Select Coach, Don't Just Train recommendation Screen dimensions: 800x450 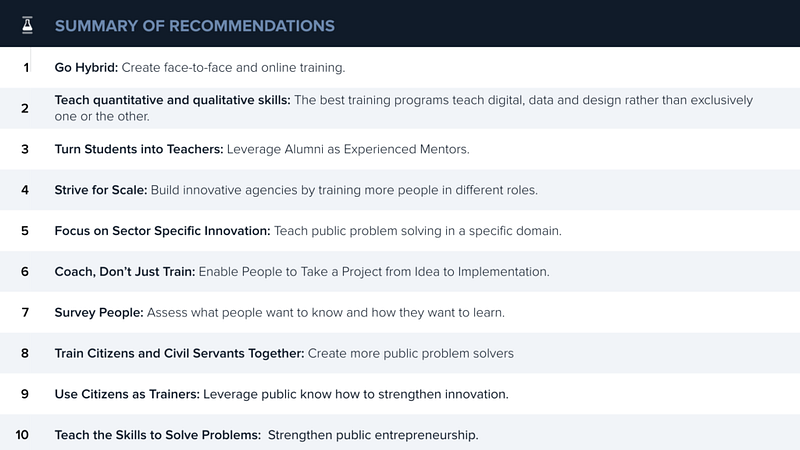click(x=400, y=271)
